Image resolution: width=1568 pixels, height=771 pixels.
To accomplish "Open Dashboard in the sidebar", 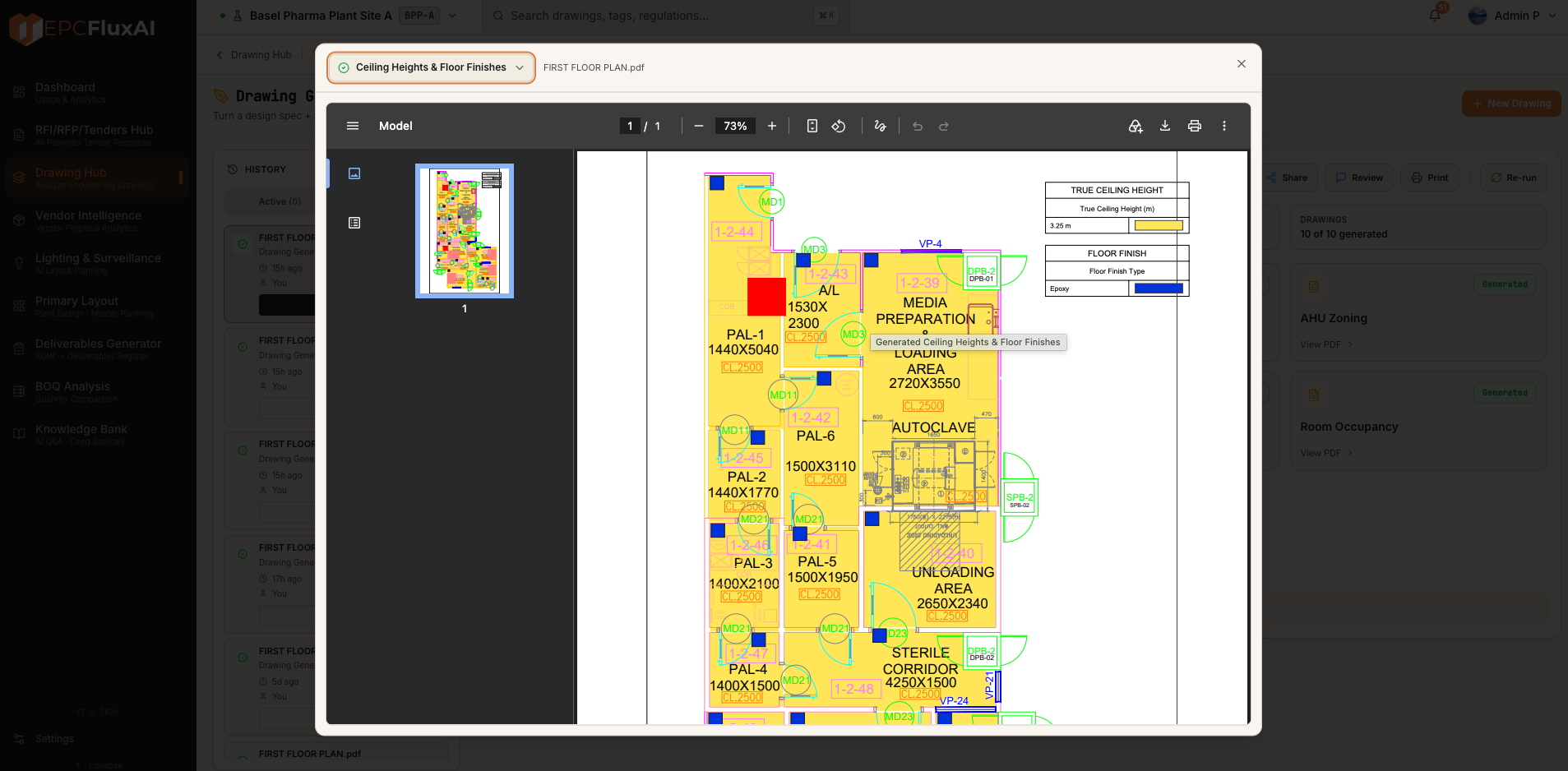I will 98,93.
